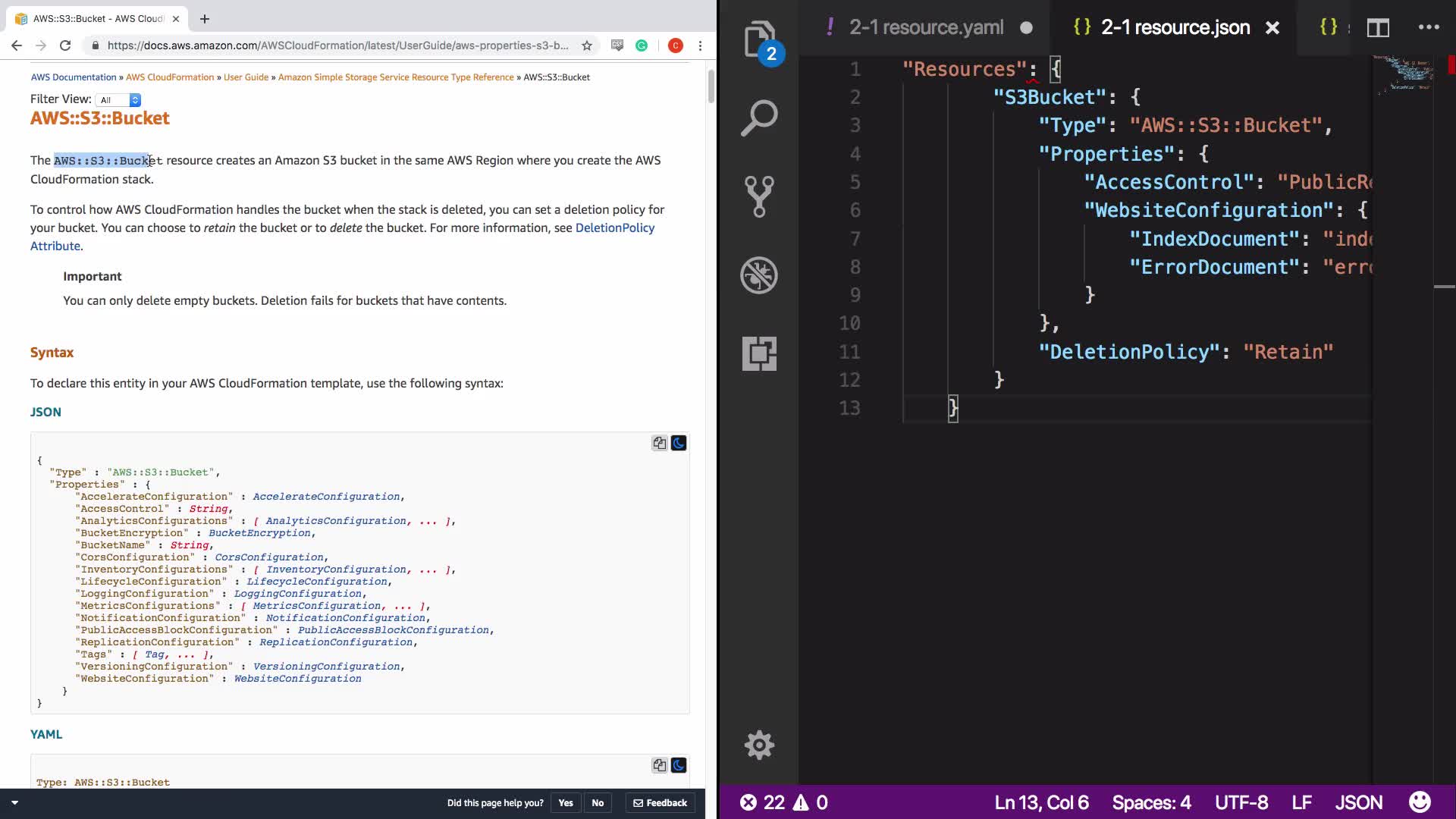Open the Search view in activity bar
Viewport: 1456px width, 819px height.
click(x=759, y=118)
